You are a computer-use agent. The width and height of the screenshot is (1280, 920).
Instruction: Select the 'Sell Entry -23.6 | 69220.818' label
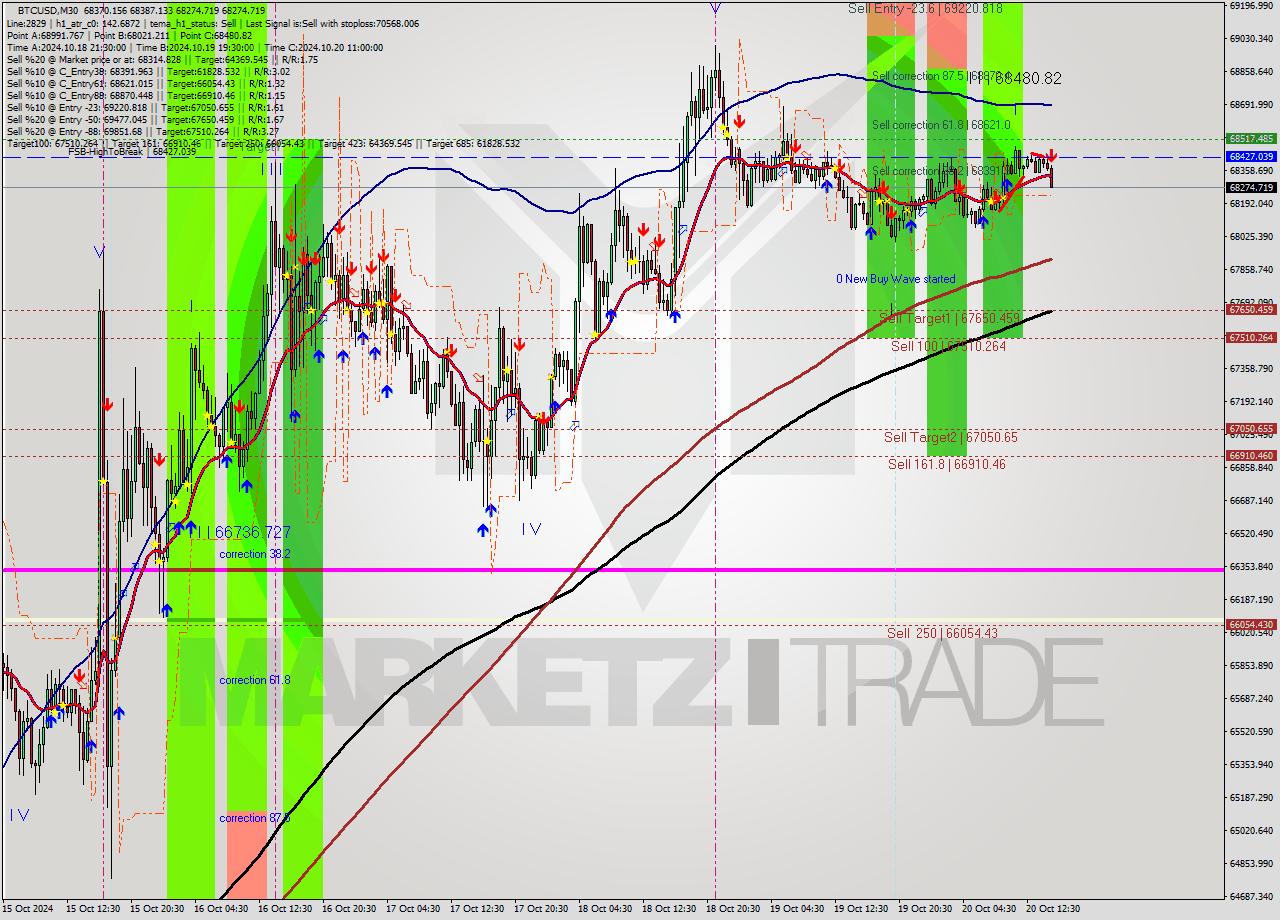tap(925, 8)
